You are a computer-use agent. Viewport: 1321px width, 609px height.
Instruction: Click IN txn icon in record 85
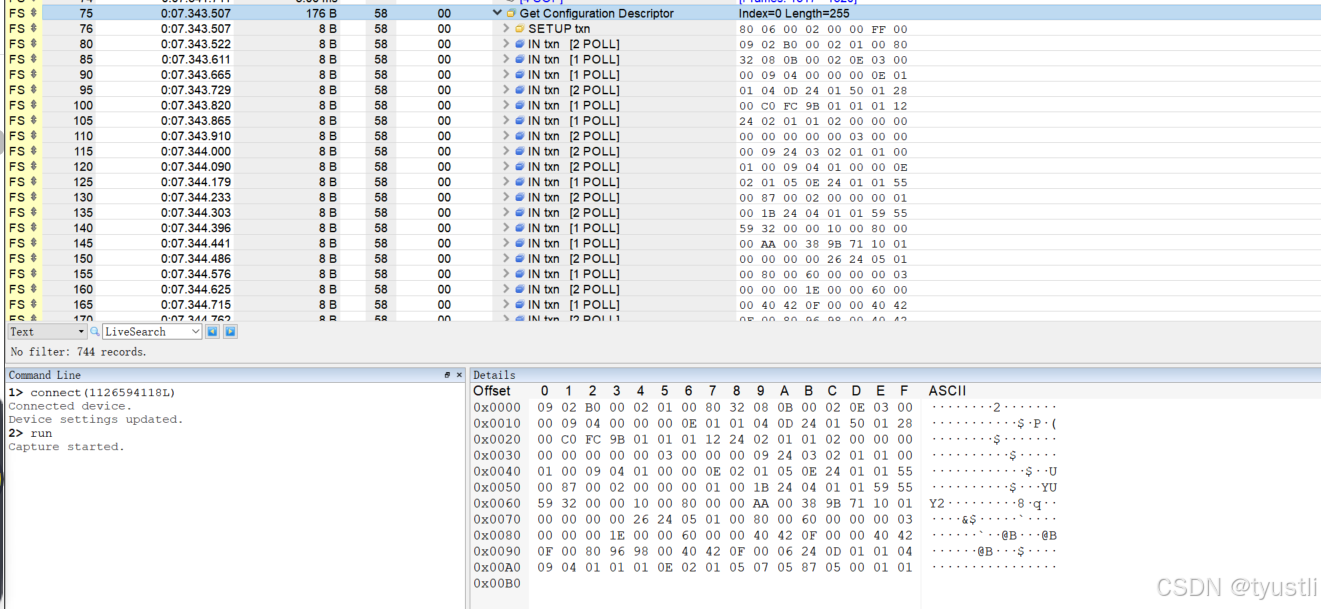coord(520,60)
